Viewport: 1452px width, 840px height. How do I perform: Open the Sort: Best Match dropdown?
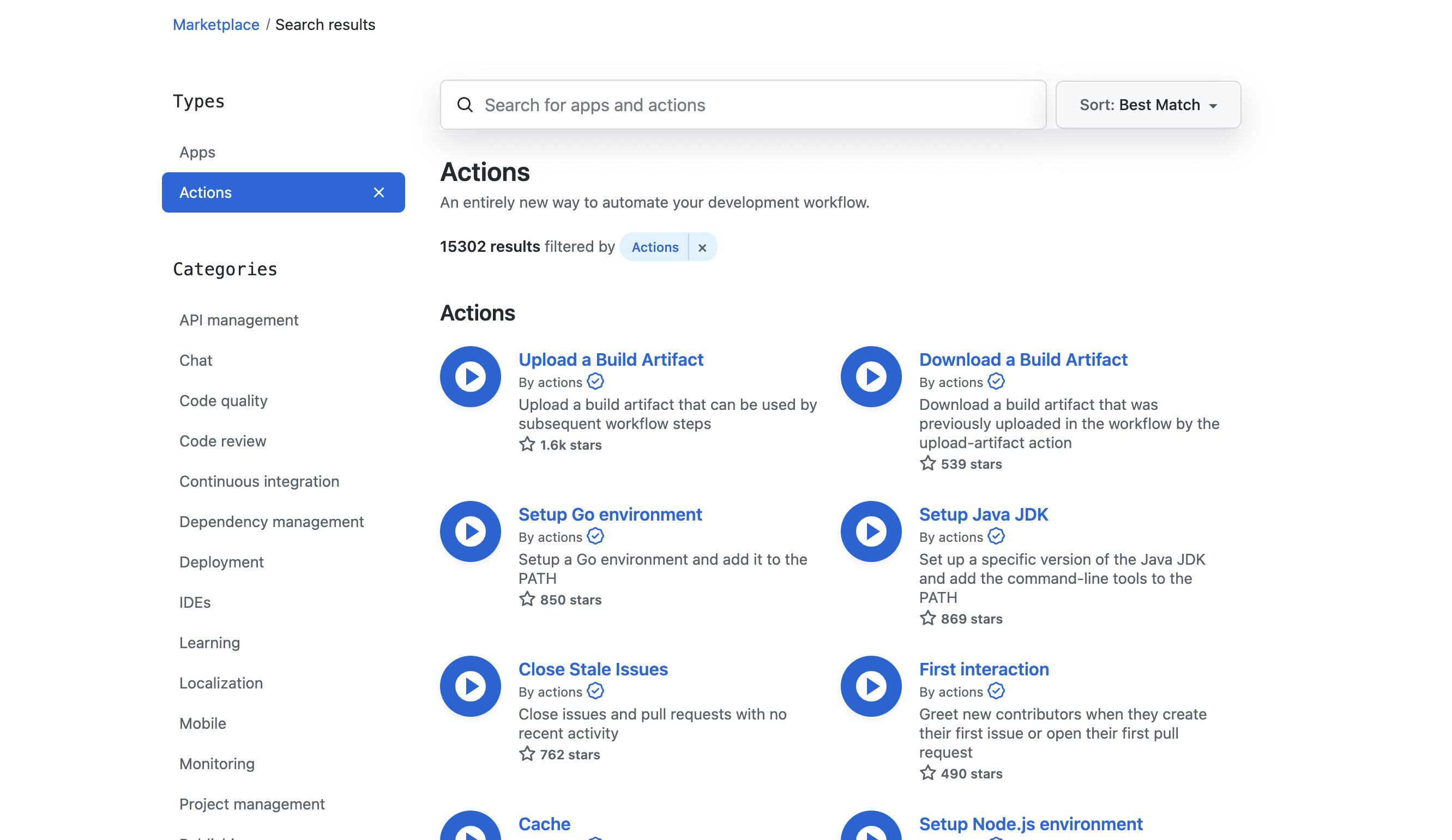(1148, 105)
